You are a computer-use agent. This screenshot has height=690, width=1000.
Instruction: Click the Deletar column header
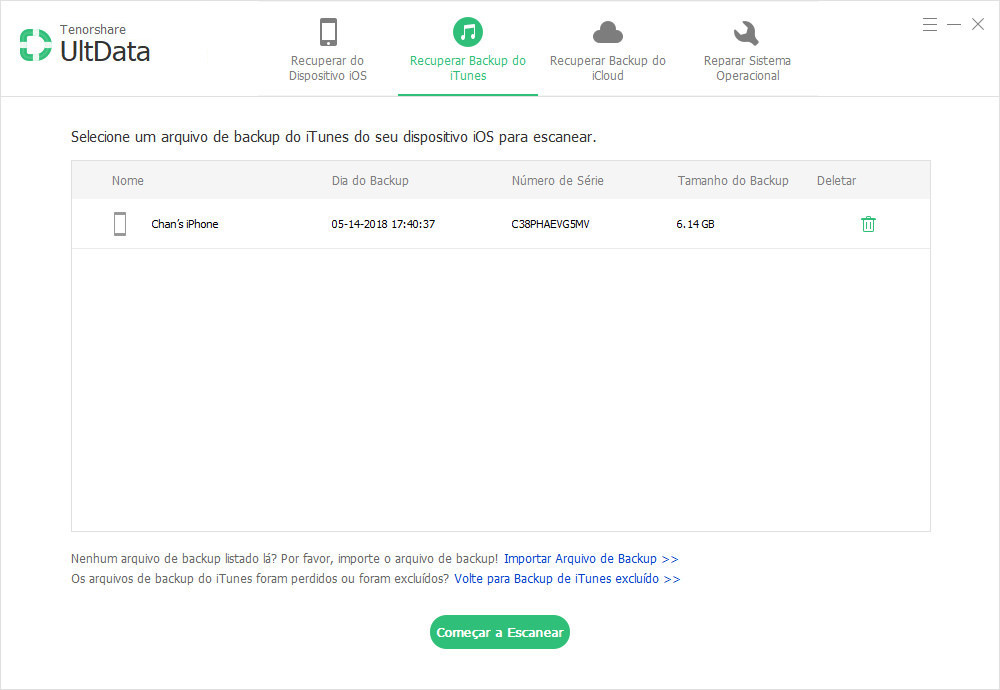836,180
